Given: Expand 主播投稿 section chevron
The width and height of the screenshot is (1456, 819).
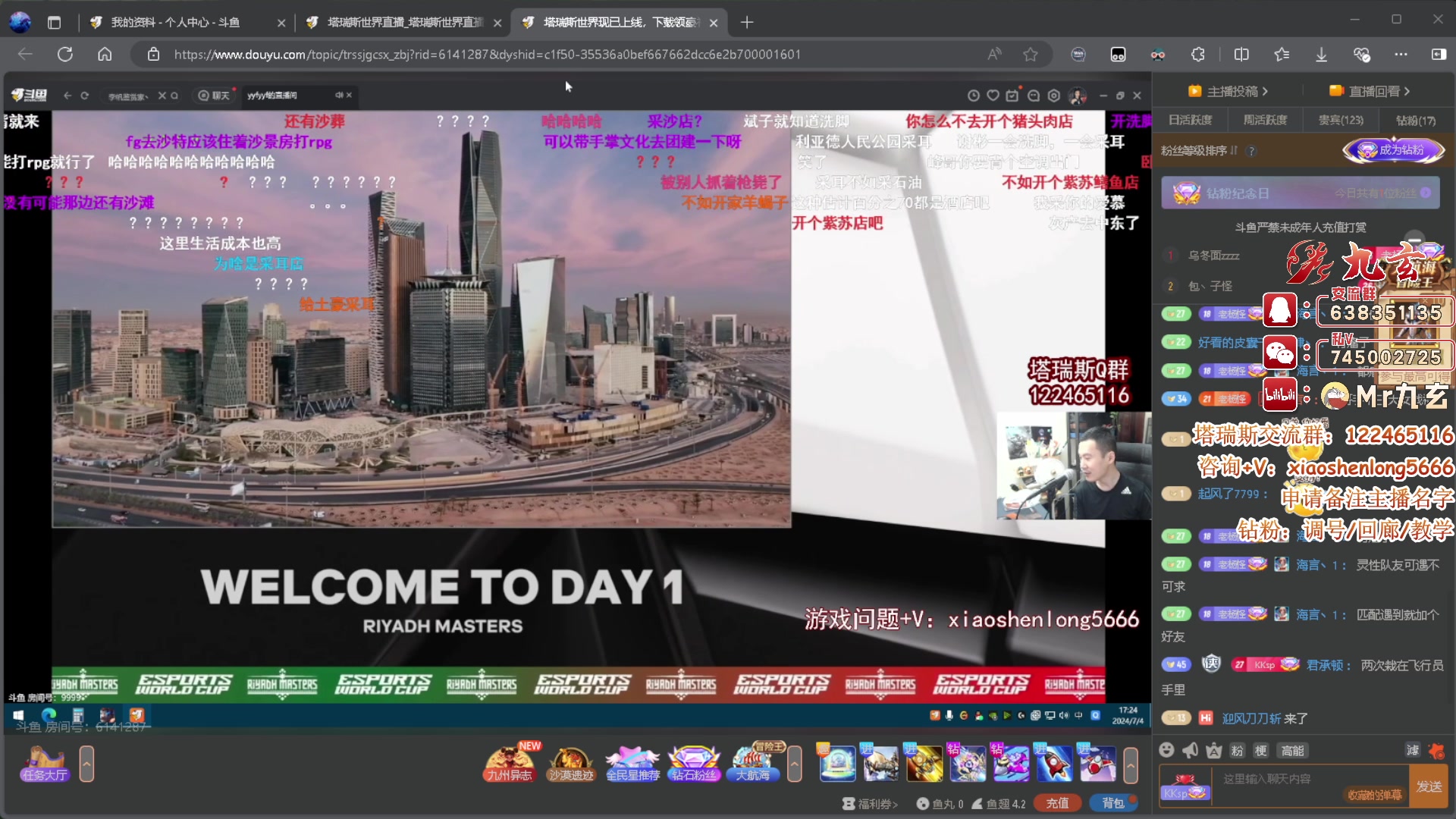Looking at the screenshot, I should click(x=1265, y=91).
